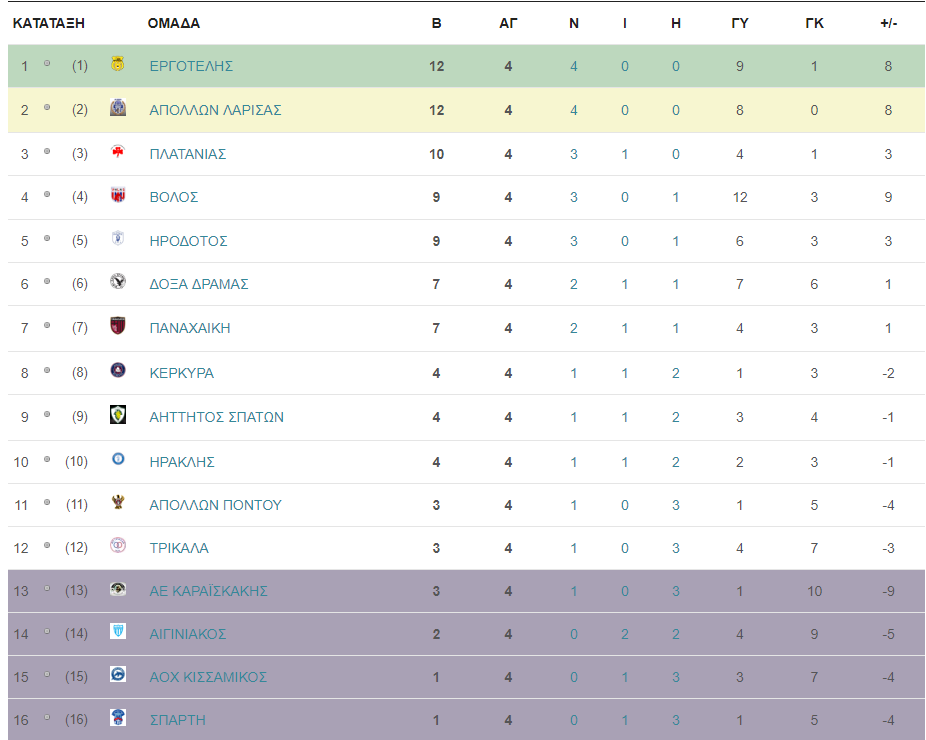Click the ΒΟΛΟΣ team crest icon
926x740 pixels.
click(118, 194)
